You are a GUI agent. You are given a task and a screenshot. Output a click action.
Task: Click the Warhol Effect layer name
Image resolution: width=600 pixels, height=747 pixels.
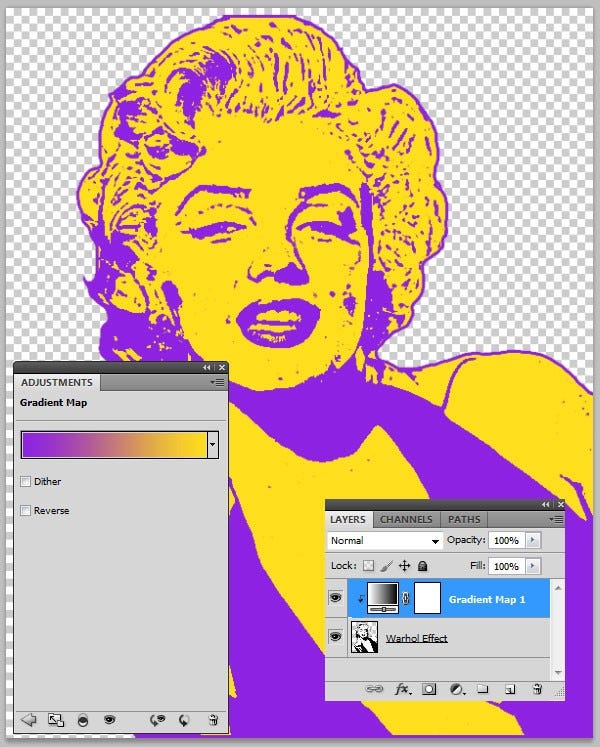tap(417, 638)
